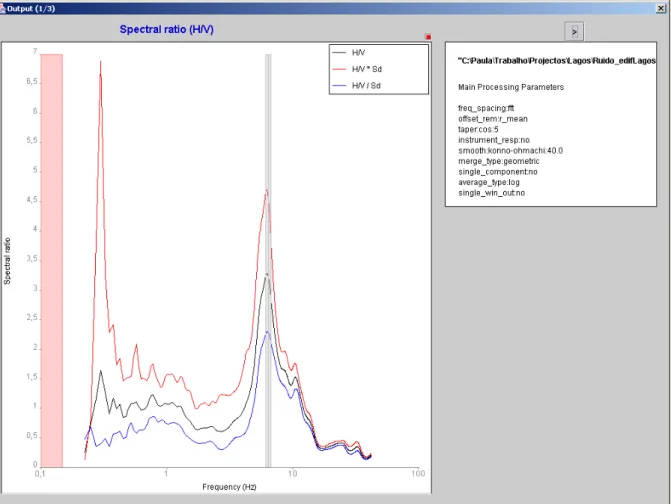Screen dimensions: 671x504
Task: Select the red H/V * Sd legend line
Action: click(339, 69)
